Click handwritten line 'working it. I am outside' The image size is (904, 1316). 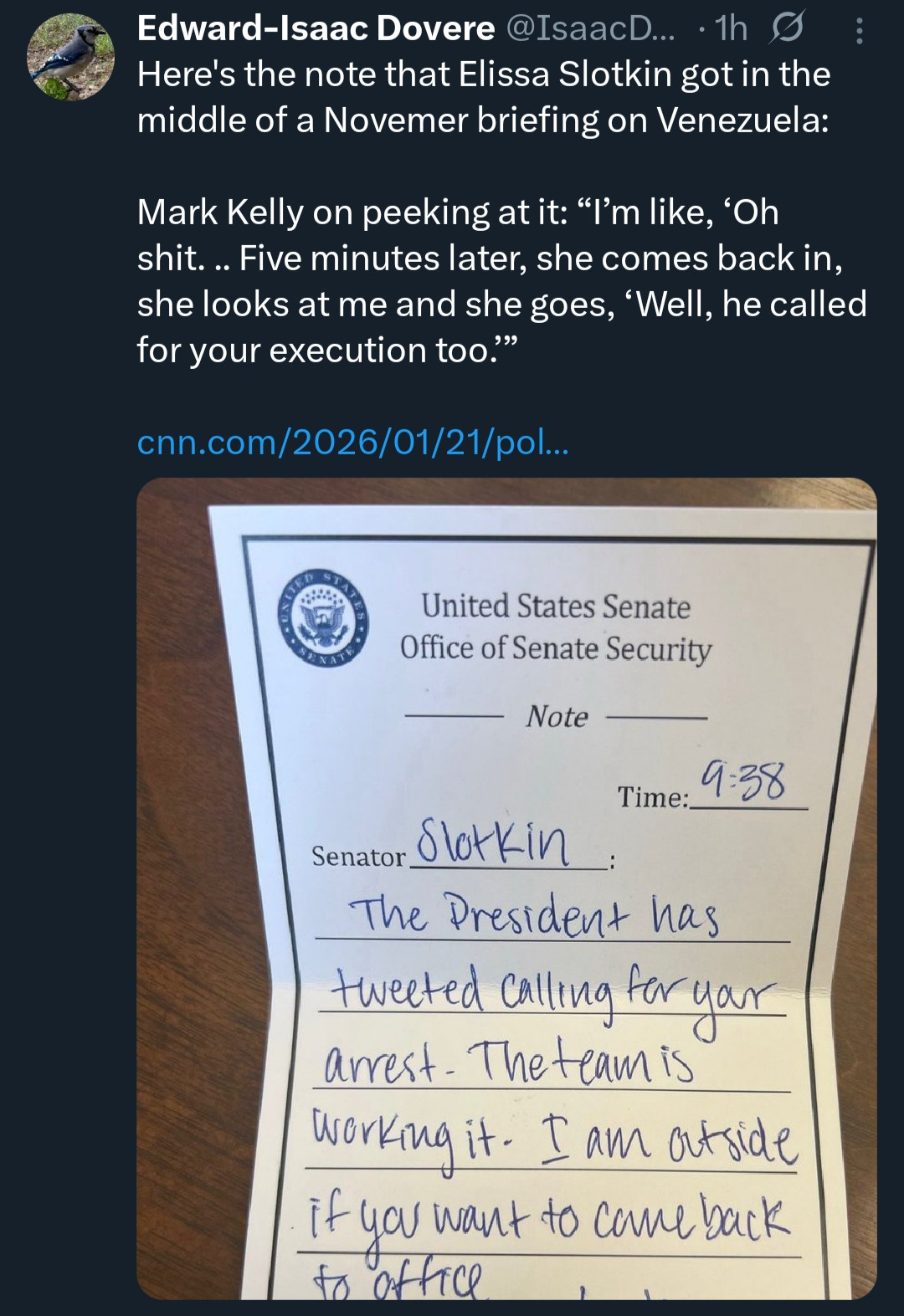click(551, 1141)
